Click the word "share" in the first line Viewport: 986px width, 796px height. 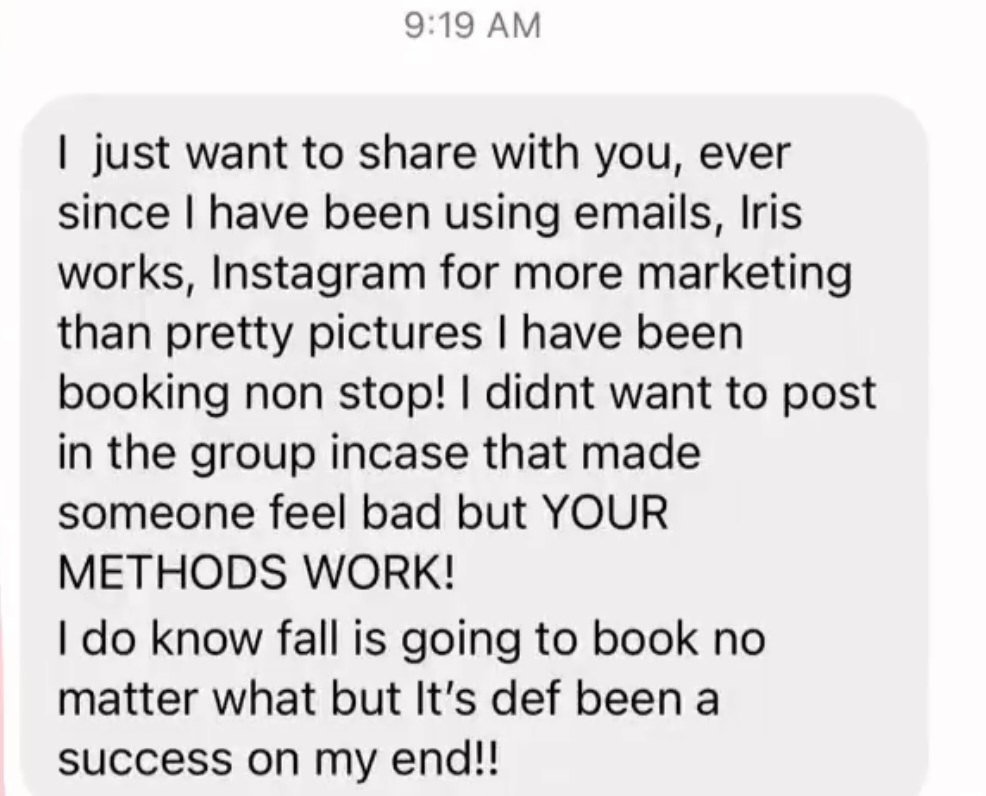click(x=418, y=153)
